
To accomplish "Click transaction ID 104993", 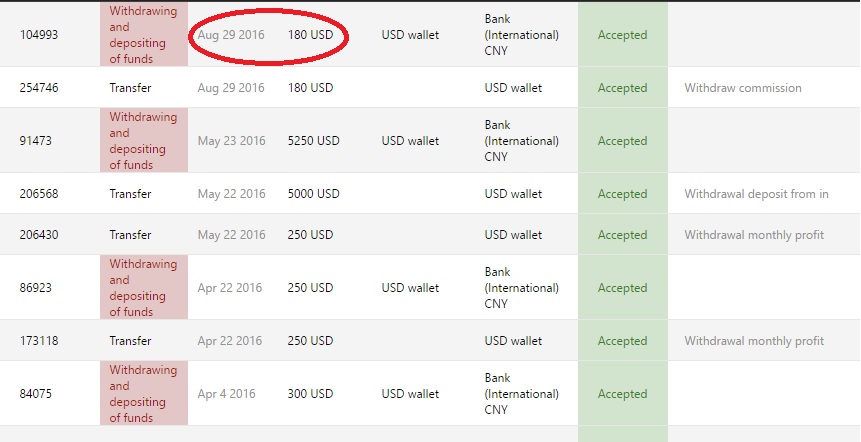I will tap(39, 35).
